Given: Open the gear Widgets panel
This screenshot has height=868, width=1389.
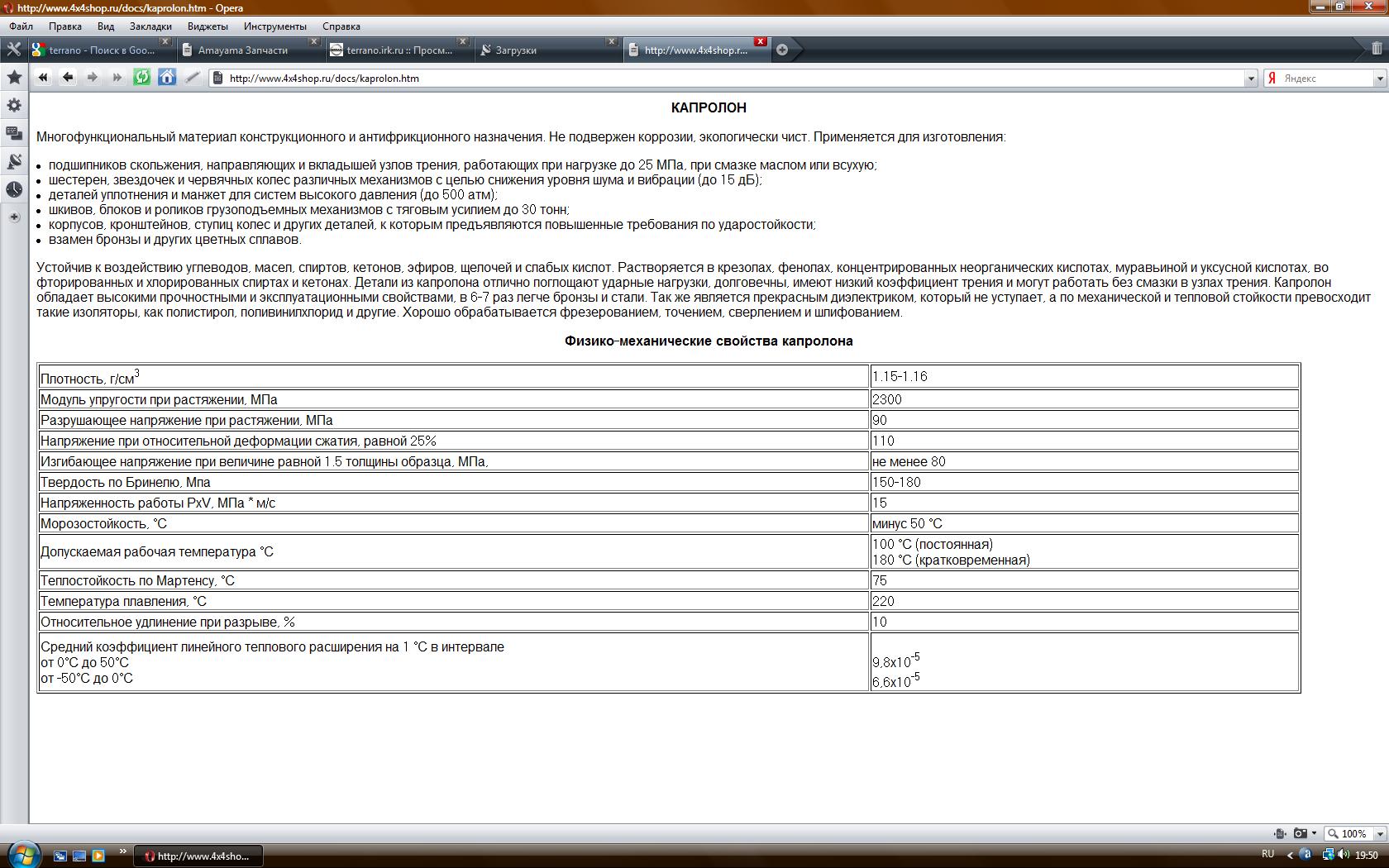Looking at the screenshot, I should click(x=14, y=106).
